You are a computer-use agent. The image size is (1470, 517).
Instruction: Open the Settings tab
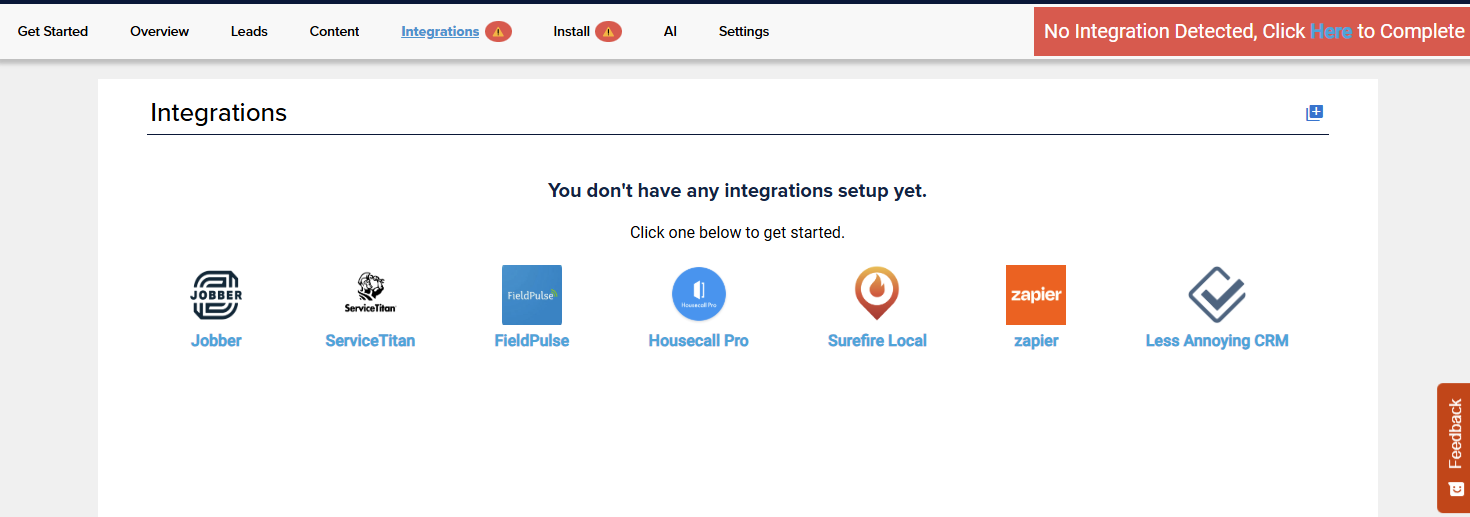point(744,32)
